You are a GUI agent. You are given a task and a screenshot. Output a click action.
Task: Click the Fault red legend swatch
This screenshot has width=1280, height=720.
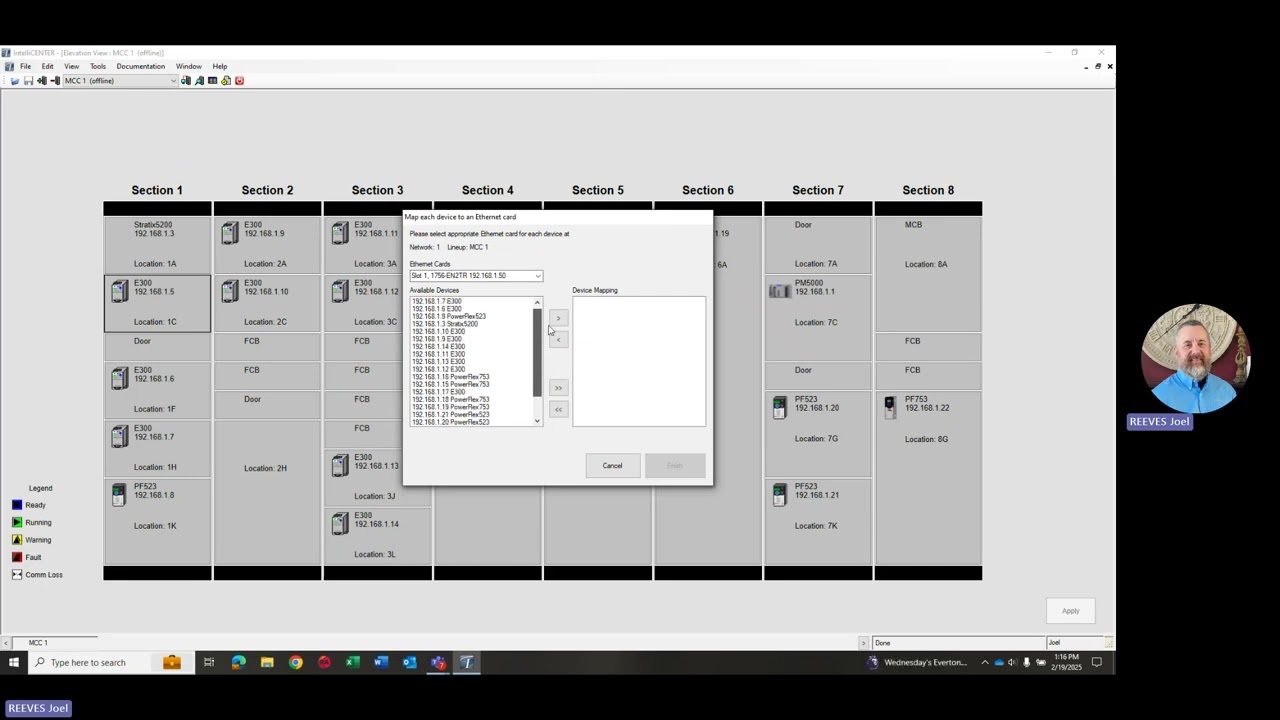click(17, 557)
